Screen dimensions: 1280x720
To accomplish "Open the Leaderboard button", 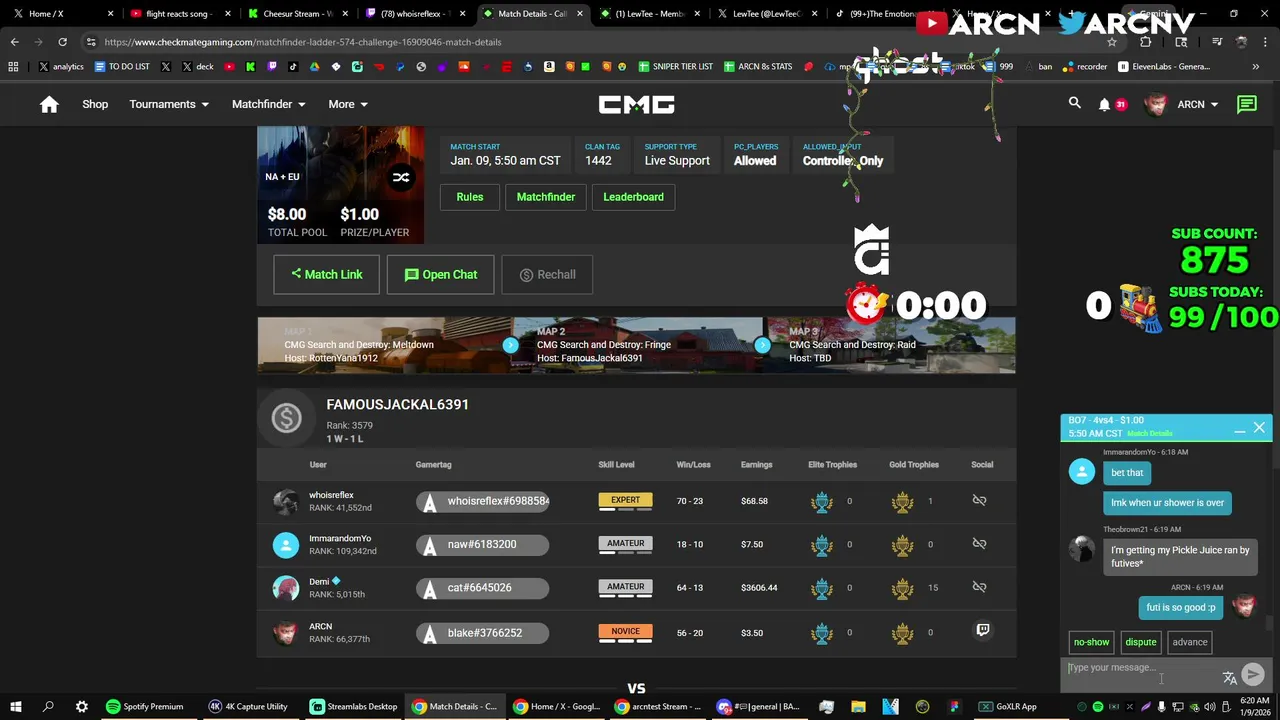I will point(633,197).
